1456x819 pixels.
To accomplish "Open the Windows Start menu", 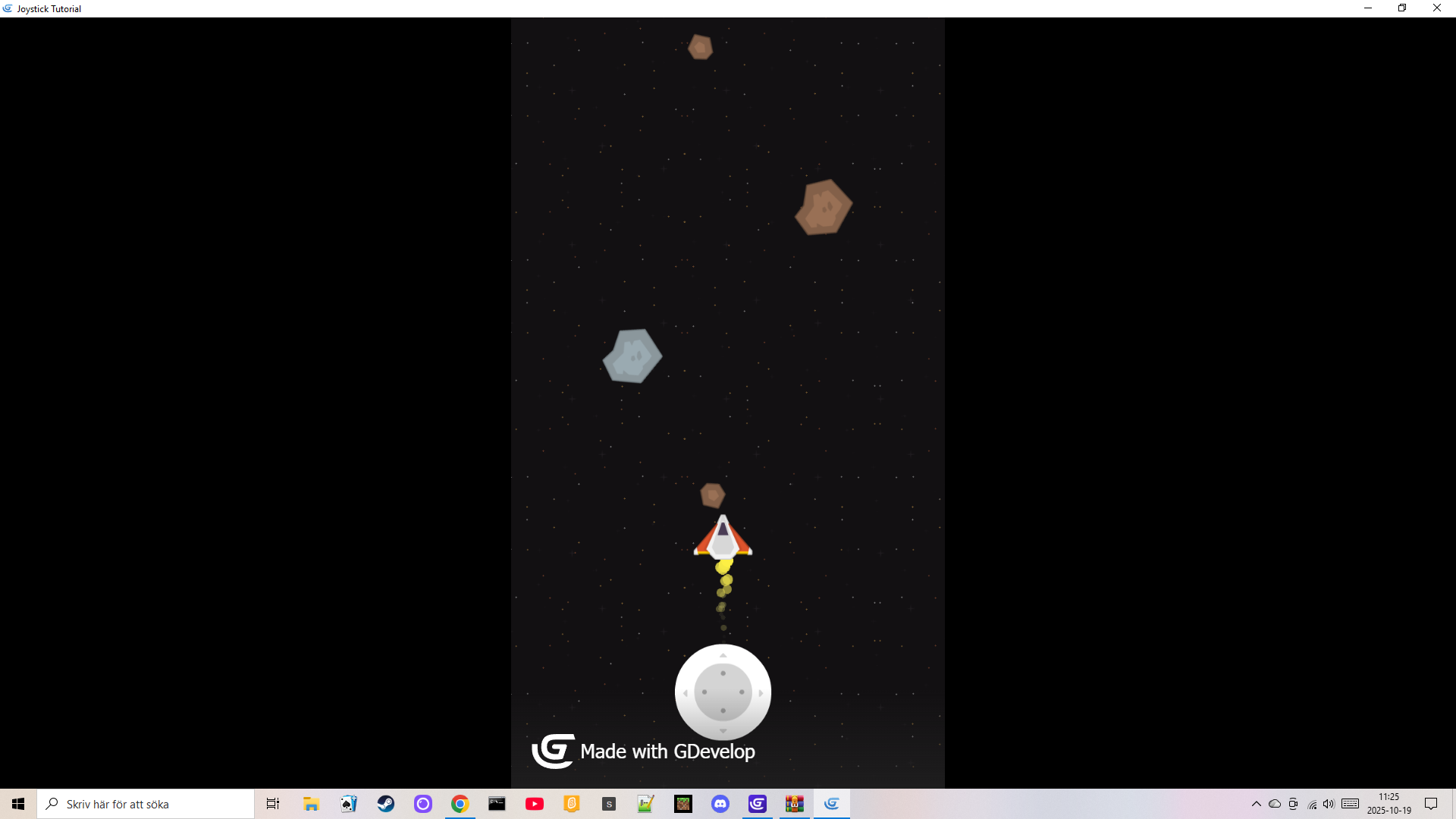I will (18, 804).
